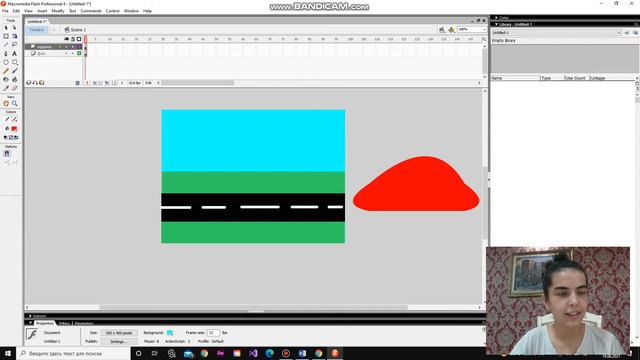Select the Paint Bucket tool
The width and height of the screenshot is (640, 360).
click(14, 79)
